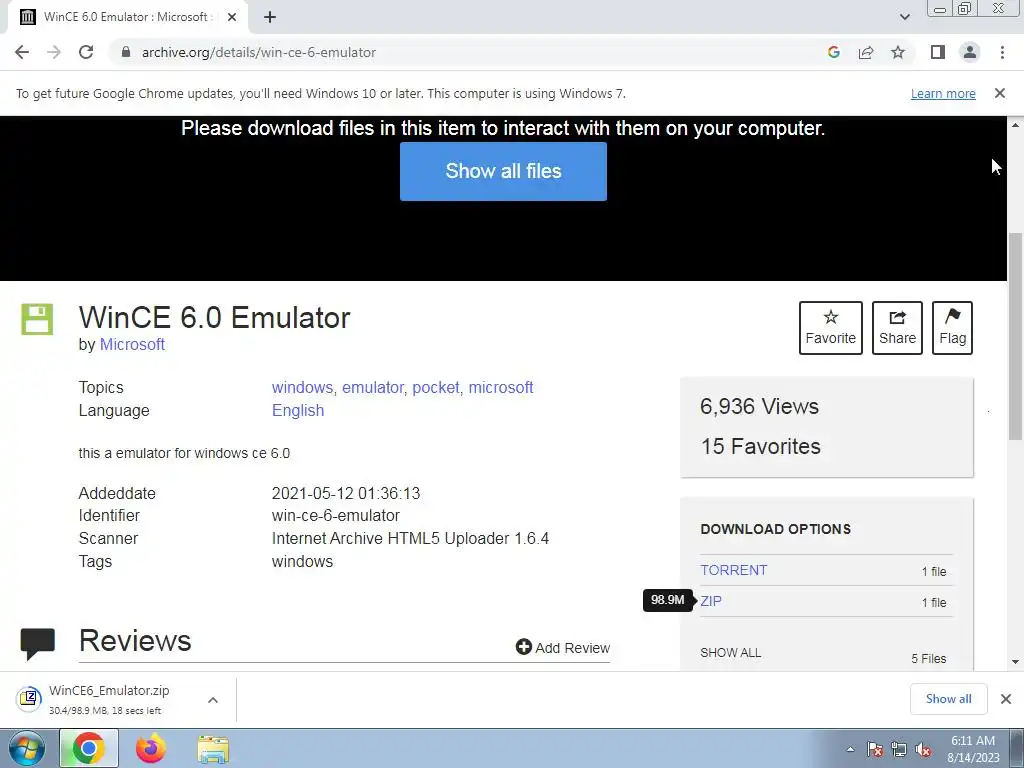Open Chrome side panel
This screenshot has width=1024, height=768.
(938, 52)
